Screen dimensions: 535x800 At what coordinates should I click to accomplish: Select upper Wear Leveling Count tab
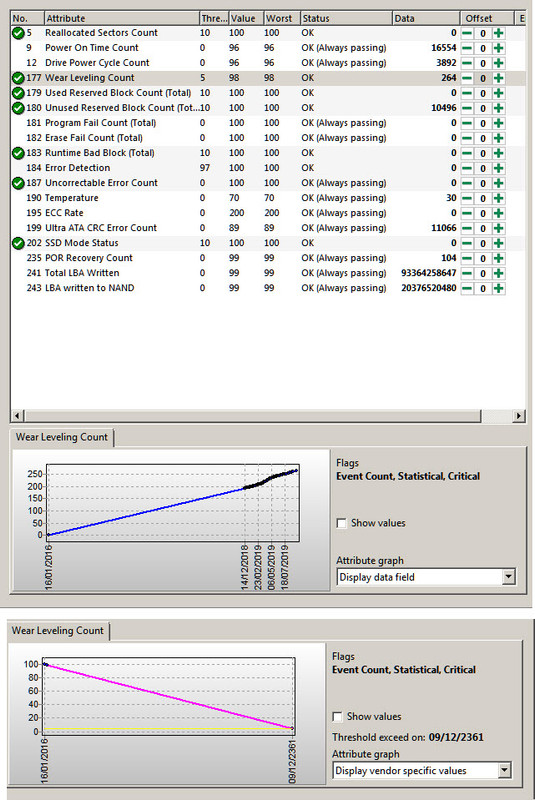click(x=62, y=437)
